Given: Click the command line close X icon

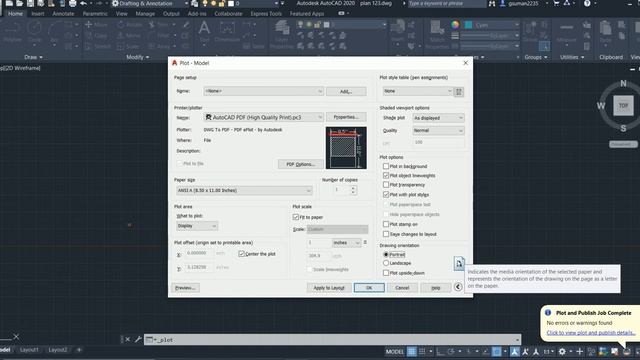Looking at the screenshot, I should coord(128,339).
